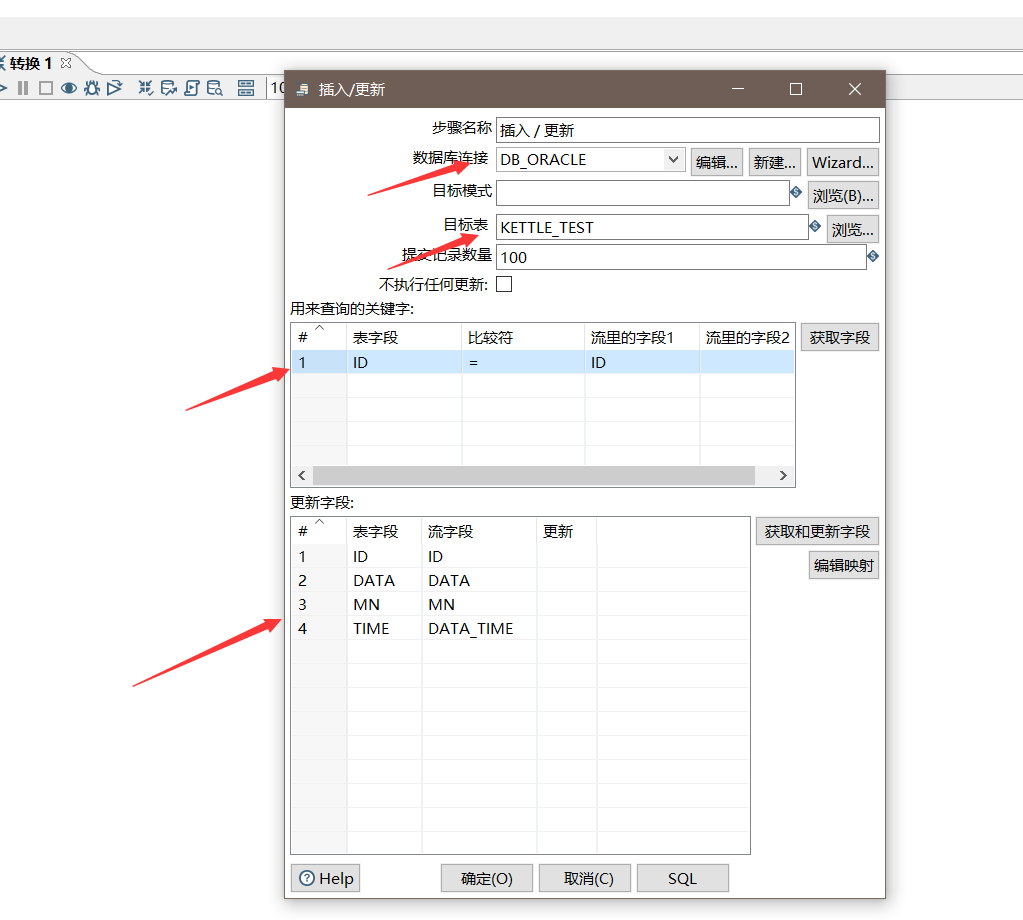Image resolution: width=1023 pixels, height=920 pixels.
Task: Toggle update flag for the TIME field
Action: tap(565, 628)
